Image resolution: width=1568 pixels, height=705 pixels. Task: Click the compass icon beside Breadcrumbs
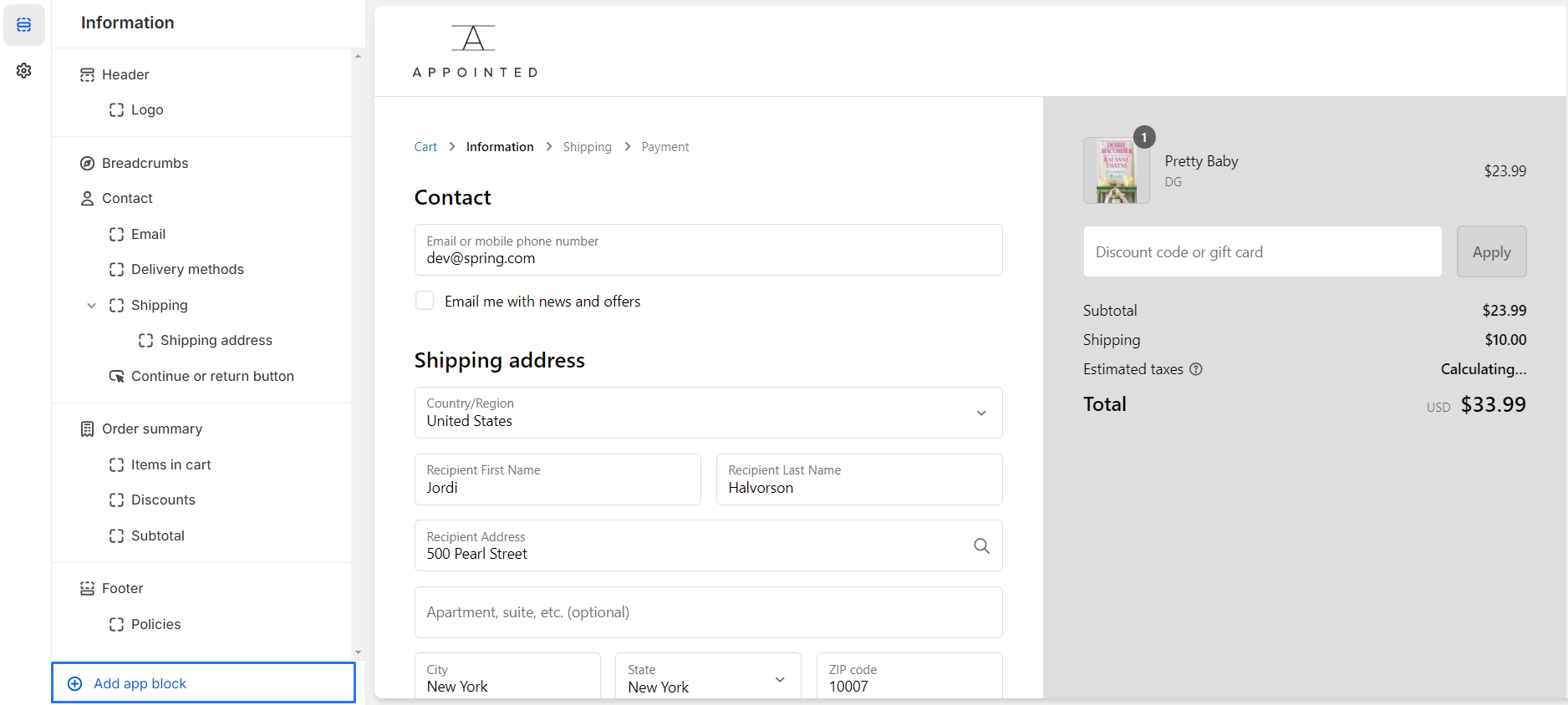click(x=87, y=164)
